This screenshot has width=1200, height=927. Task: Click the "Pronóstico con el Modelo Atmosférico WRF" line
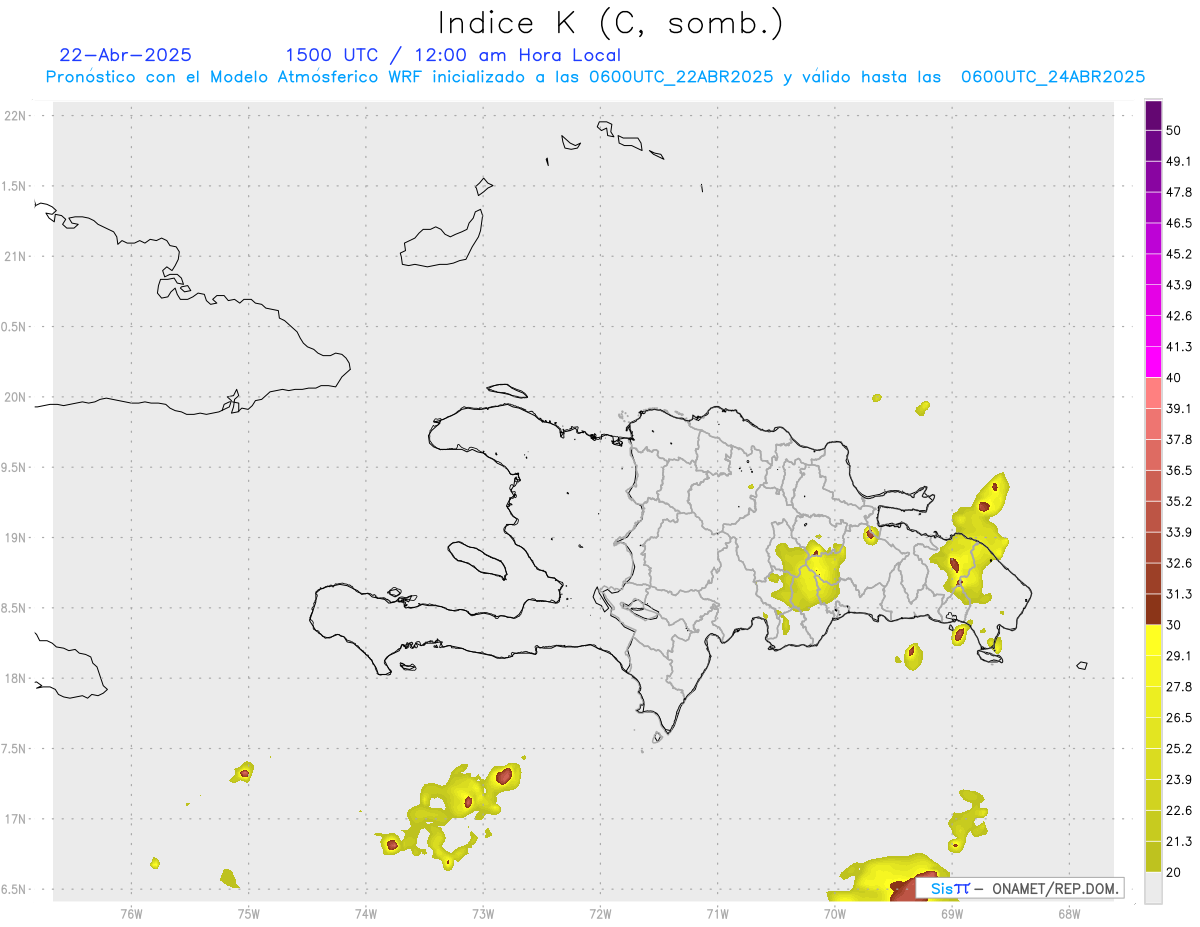coord(595,77)
